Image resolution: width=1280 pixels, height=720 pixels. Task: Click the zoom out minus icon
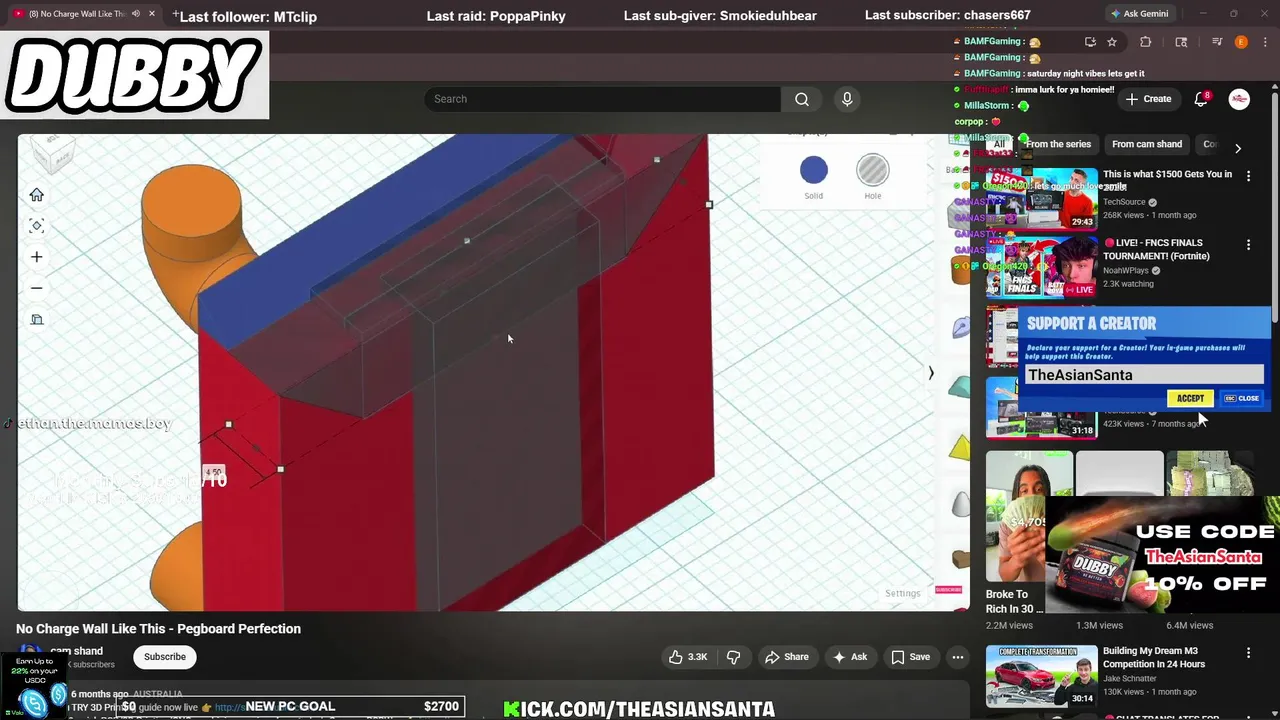tap(36, 288)
